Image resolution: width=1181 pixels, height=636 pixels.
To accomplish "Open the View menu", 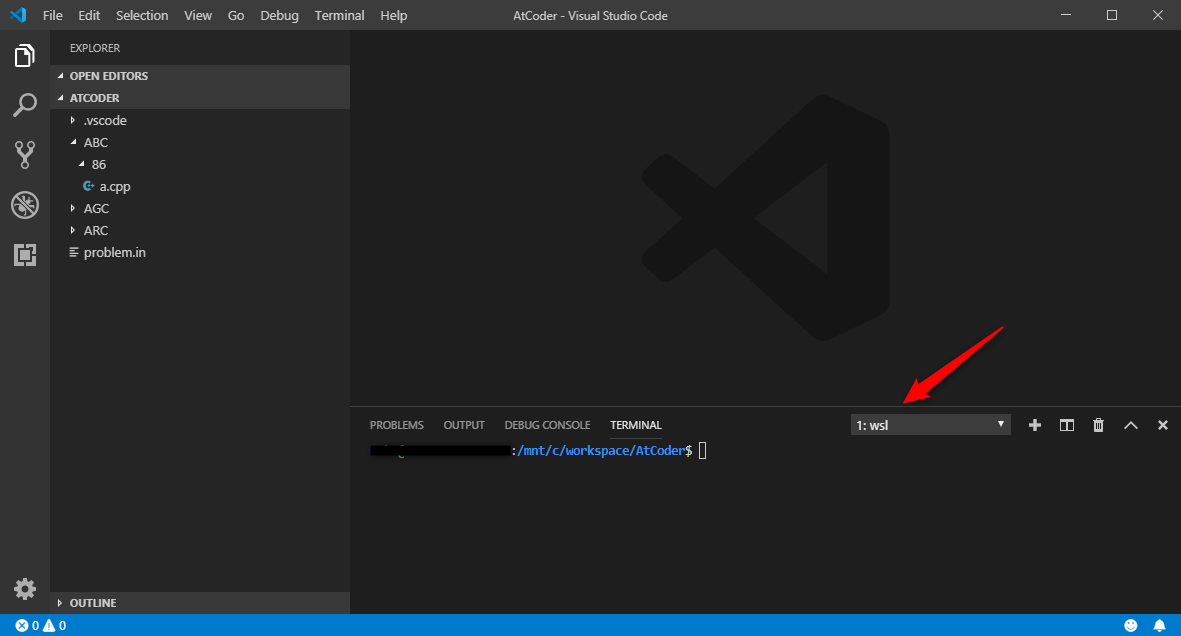I will [x=198, y=15].
